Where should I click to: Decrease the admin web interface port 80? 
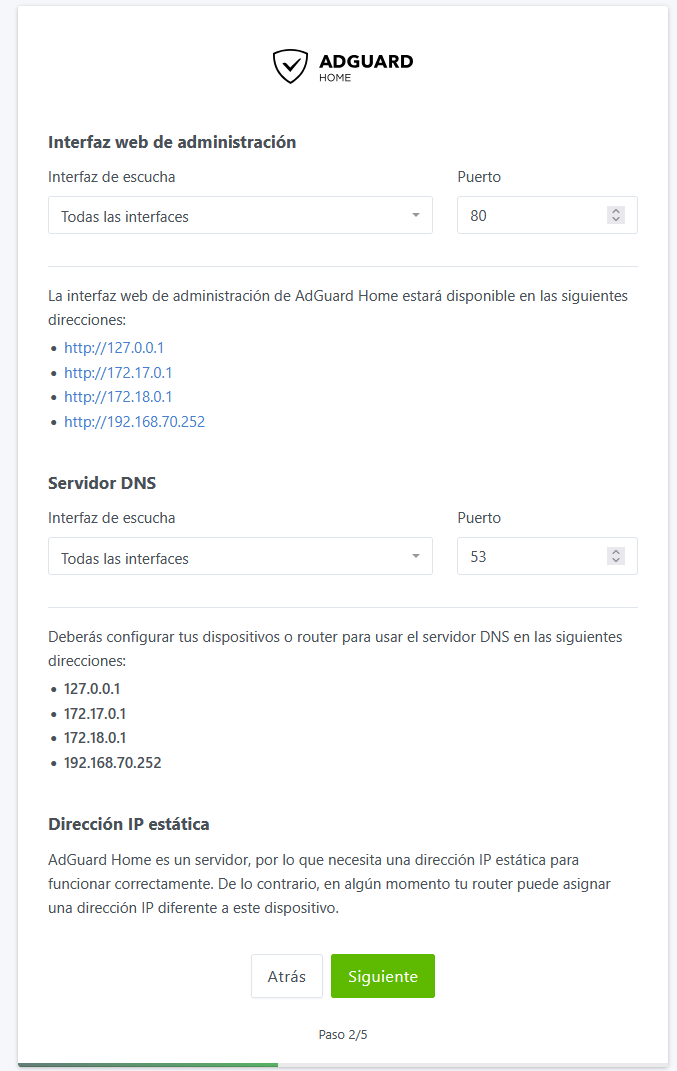click(x=616, y=220)
